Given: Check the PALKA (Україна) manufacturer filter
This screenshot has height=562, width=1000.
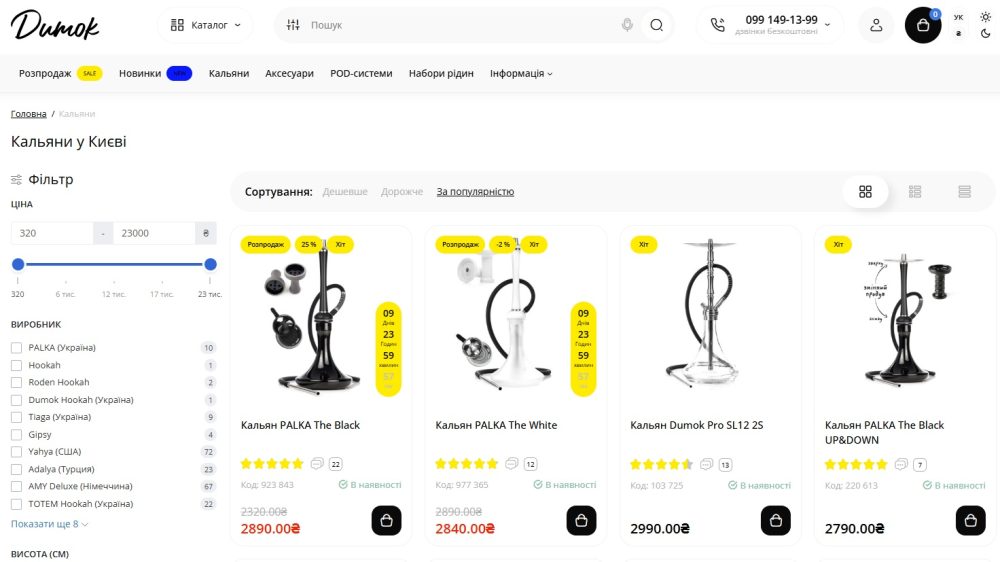Looking at the screenshot, I should pos(17,348).
